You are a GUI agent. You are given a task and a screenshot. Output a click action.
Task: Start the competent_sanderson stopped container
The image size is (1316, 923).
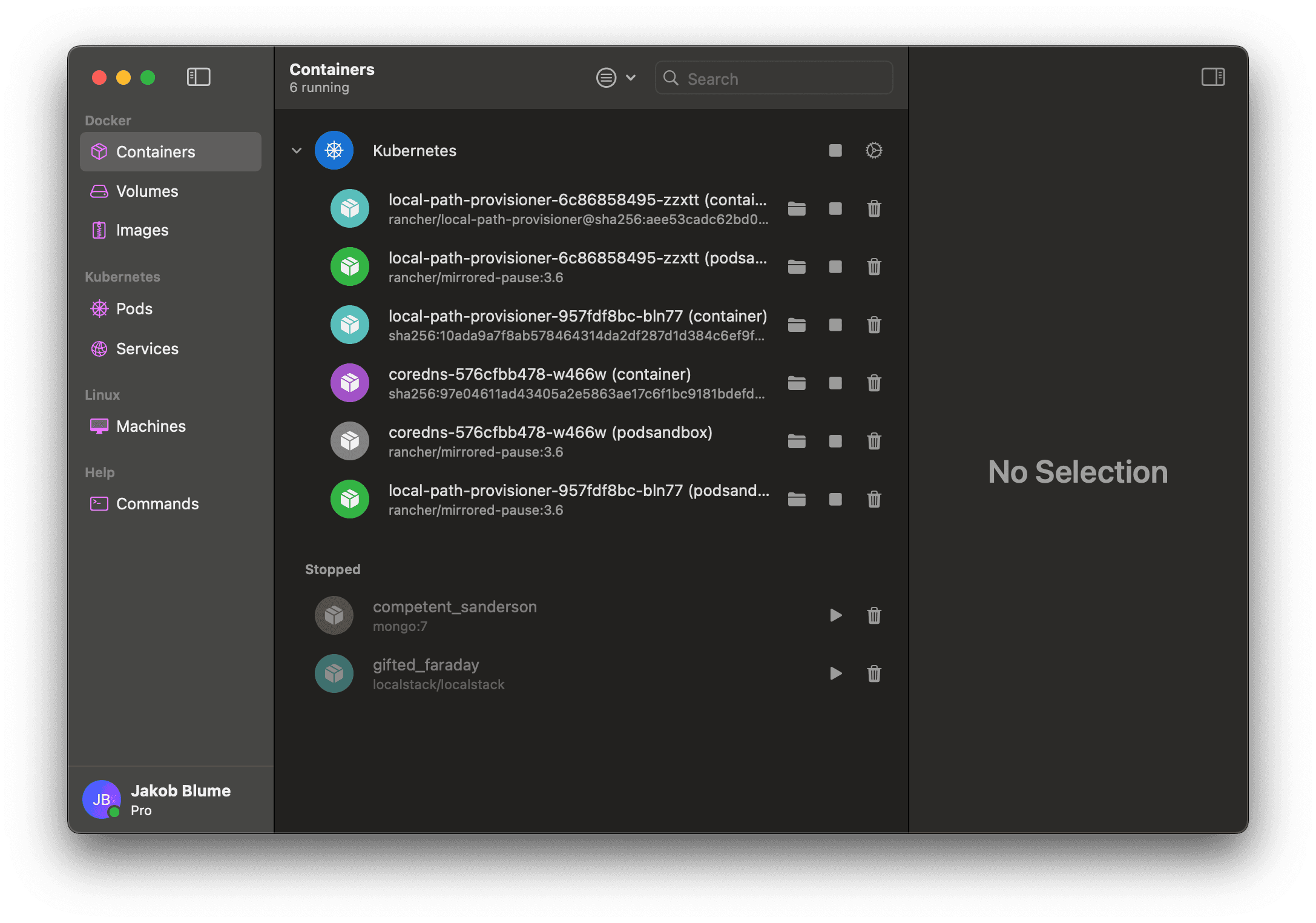pos(836,615)
